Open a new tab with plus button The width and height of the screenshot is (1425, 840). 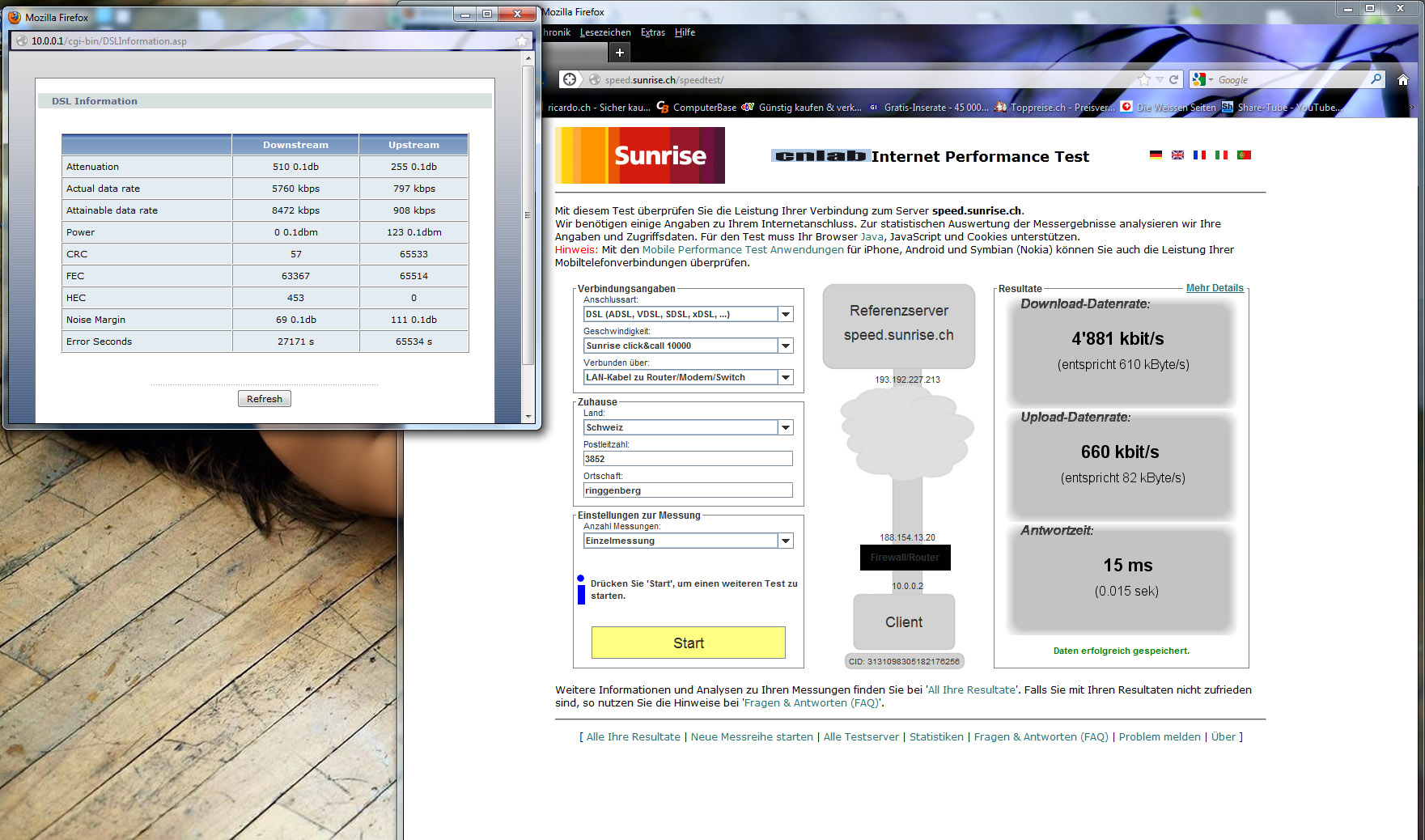tap(619, 53)
